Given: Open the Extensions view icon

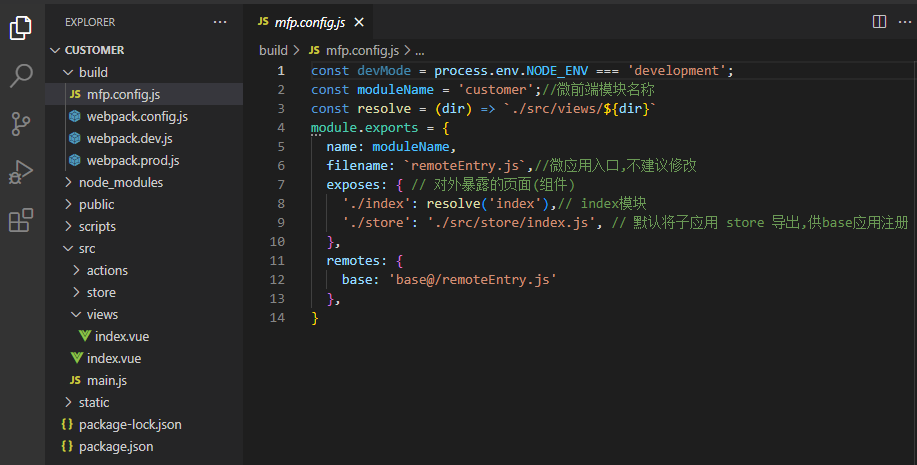Looking at the screenshot, I should (x=21, y=220).
